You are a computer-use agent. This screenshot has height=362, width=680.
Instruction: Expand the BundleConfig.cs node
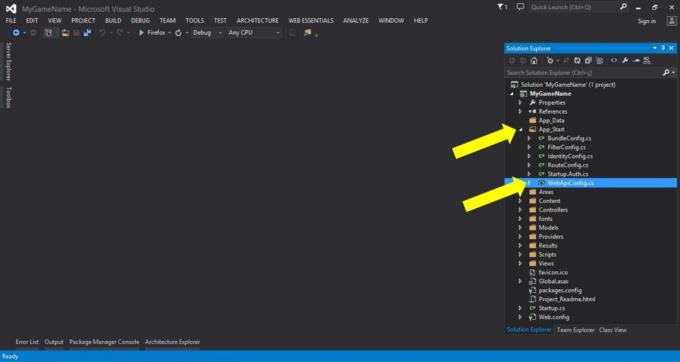click(529, 138)
